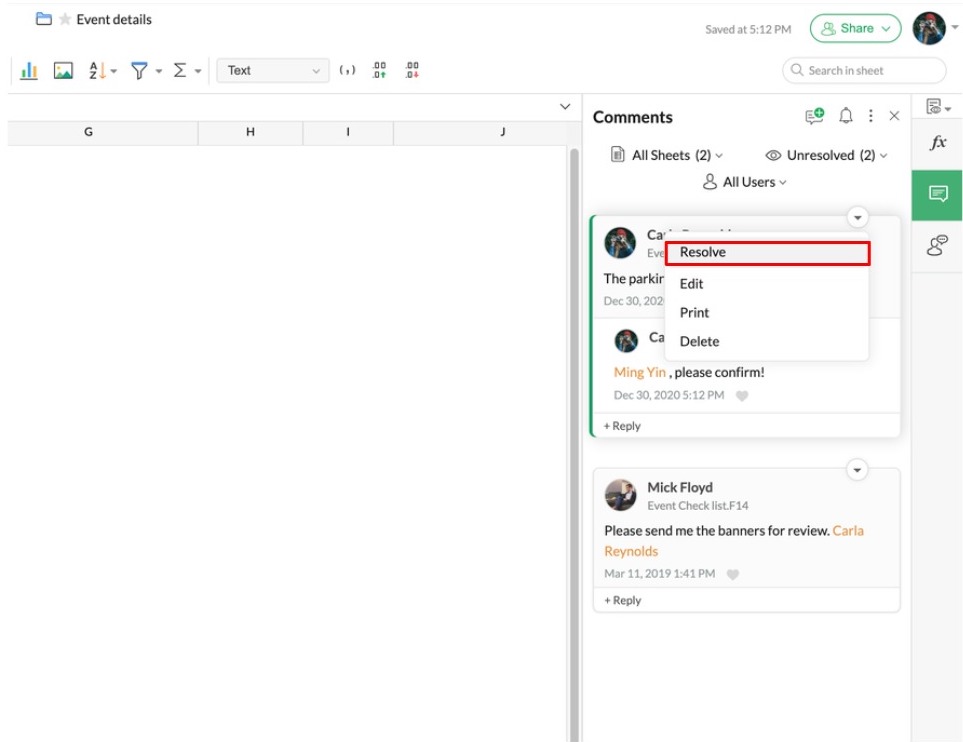Open the Text number format dropdown

273,71
